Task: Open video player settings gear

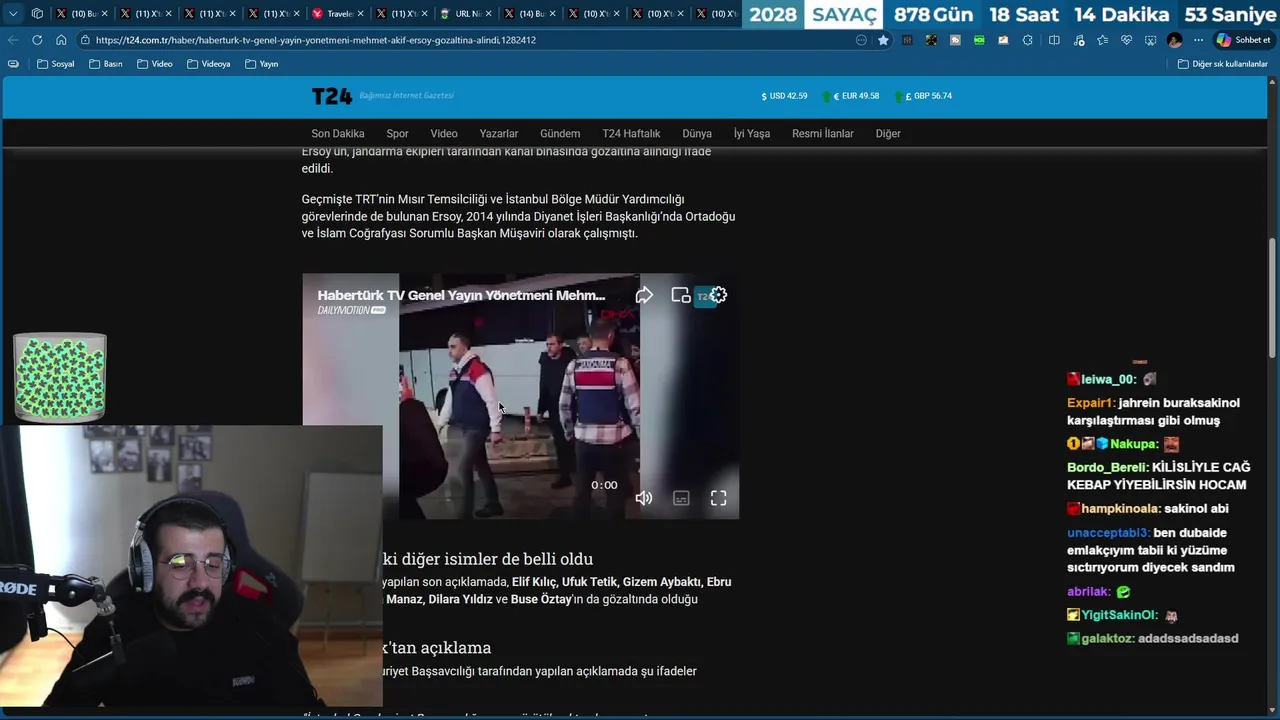Action: pyautogui.click(x=718, y=295)
